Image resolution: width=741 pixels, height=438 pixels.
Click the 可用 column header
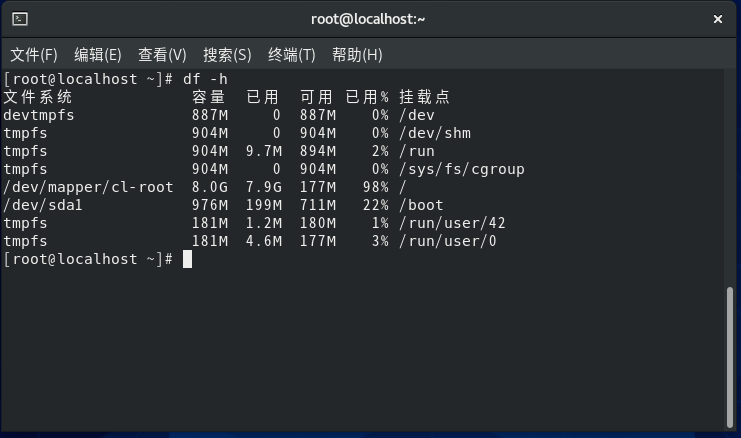coord(316,97)
